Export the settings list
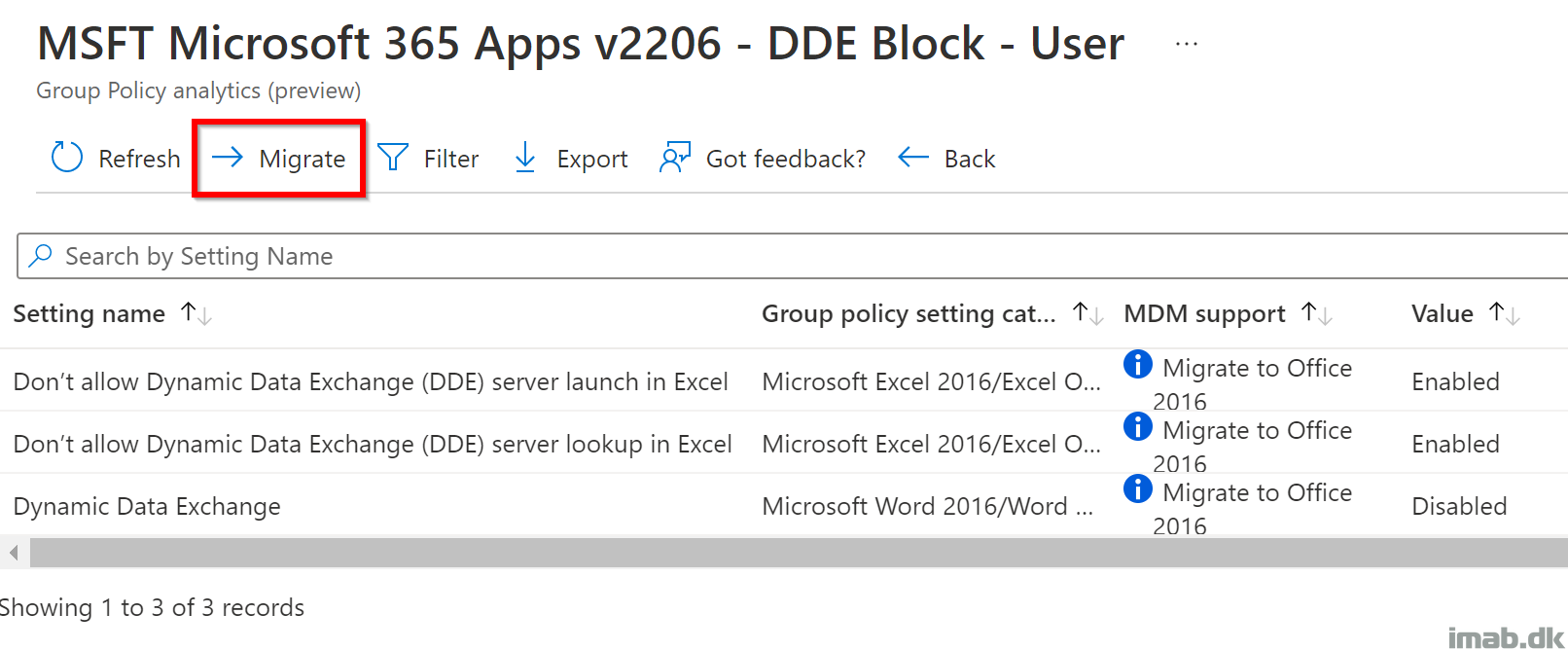This screenshot has width=1568, height=650. point(571,159)
